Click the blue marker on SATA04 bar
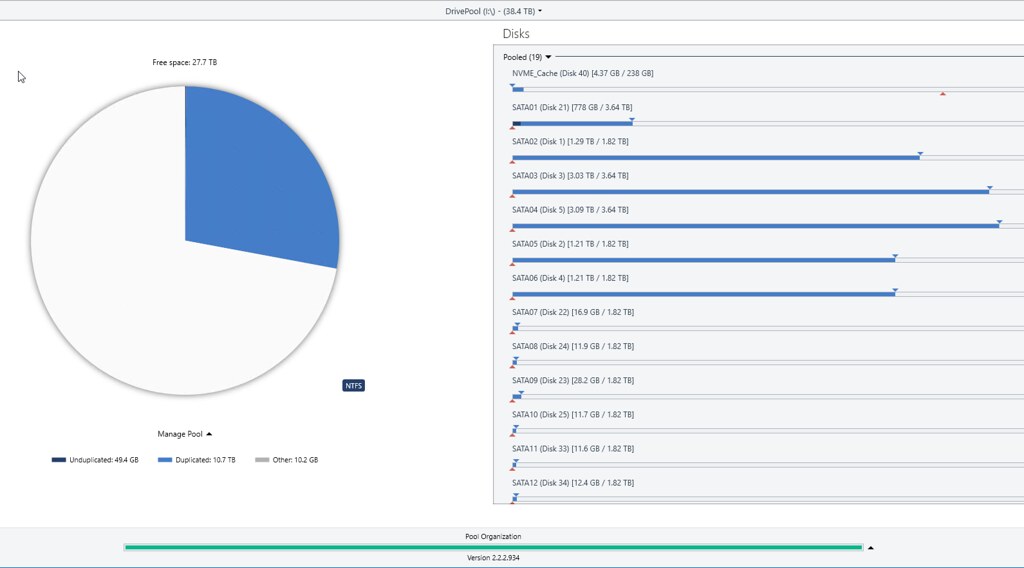Viewport: 1024px width, 568px height. 999,222
